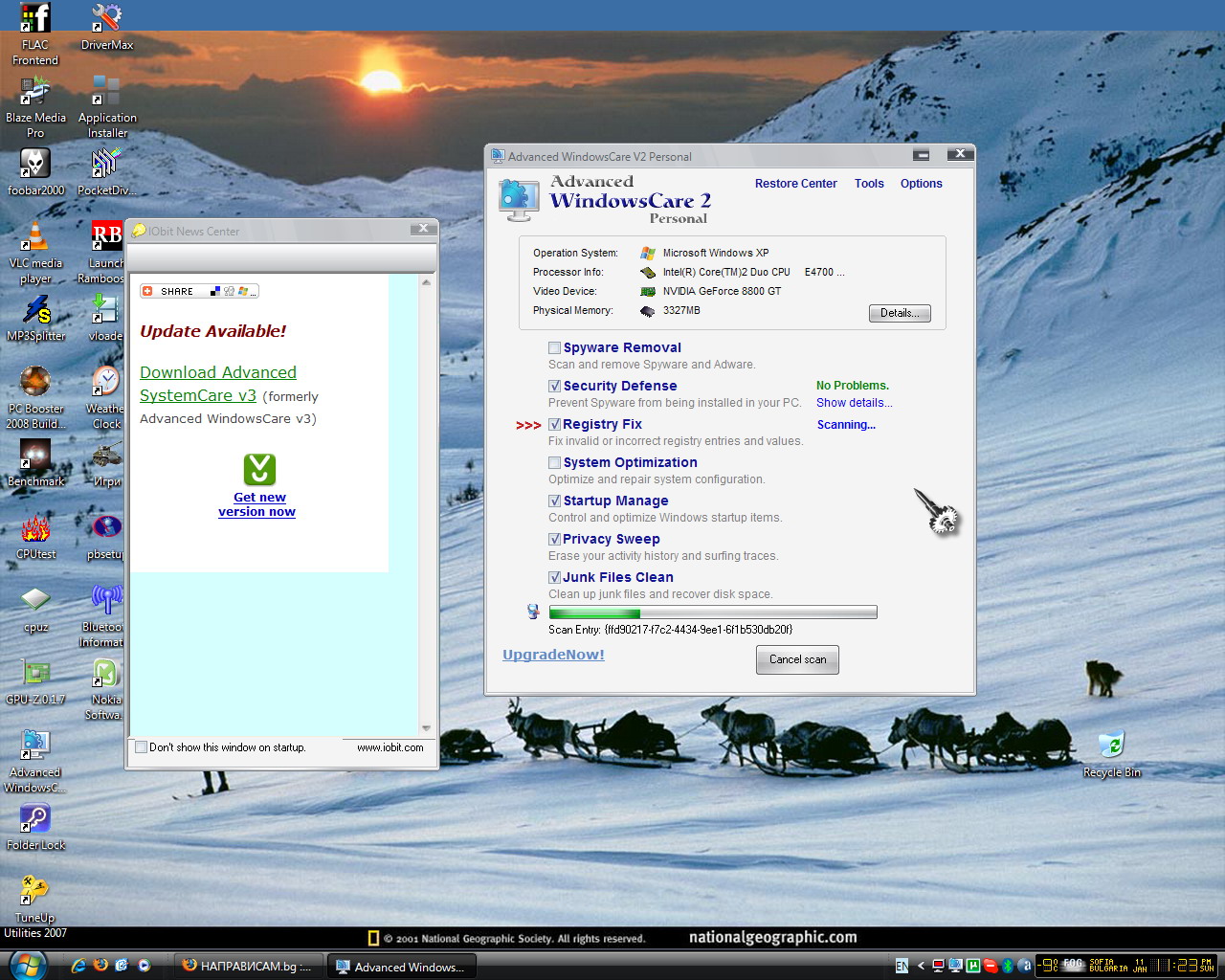Open Advanced WindowsCare desktop shortcut
1225x980 pixels.
(x=35, y=761)
